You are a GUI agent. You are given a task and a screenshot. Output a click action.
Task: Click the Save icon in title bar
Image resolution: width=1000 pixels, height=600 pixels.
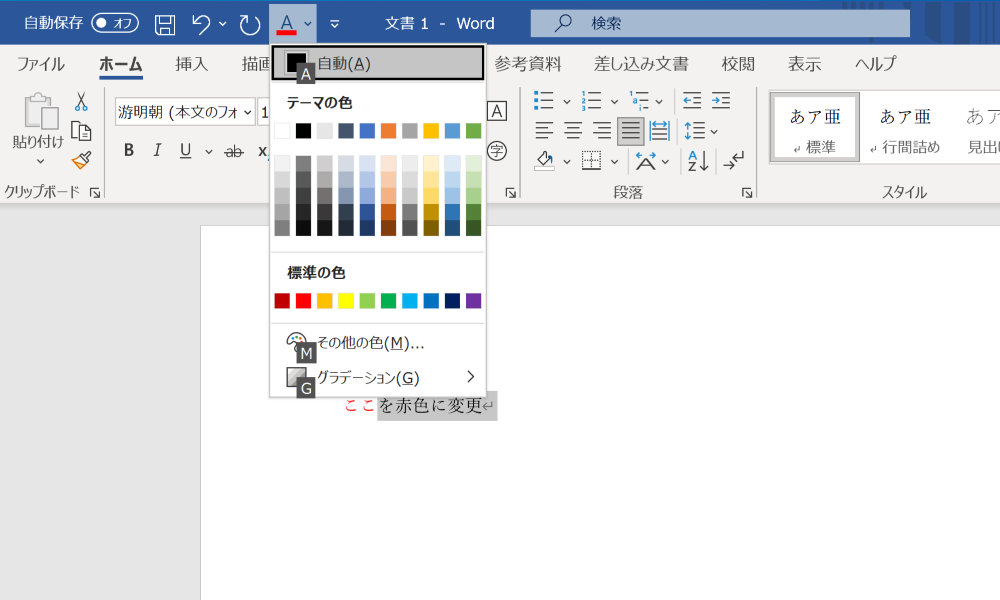pos(165,24)
